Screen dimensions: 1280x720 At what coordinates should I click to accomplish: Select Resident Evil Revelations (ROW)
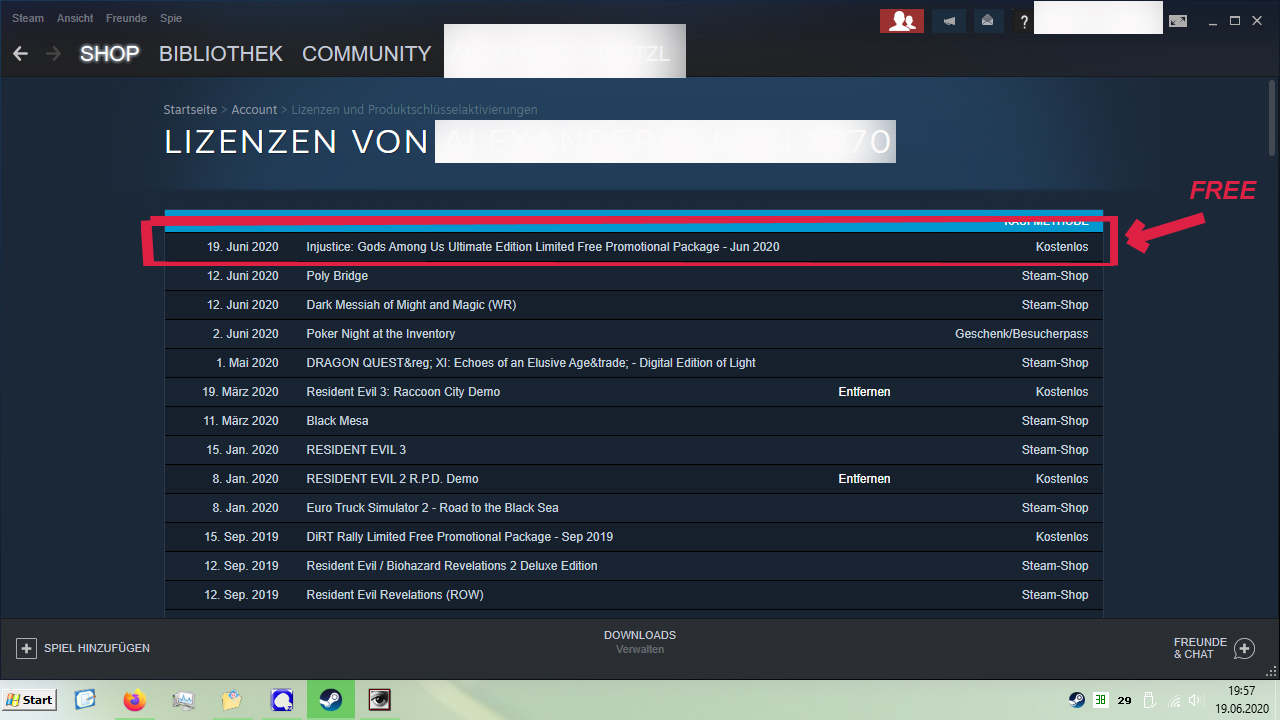[x=394, y=595]
